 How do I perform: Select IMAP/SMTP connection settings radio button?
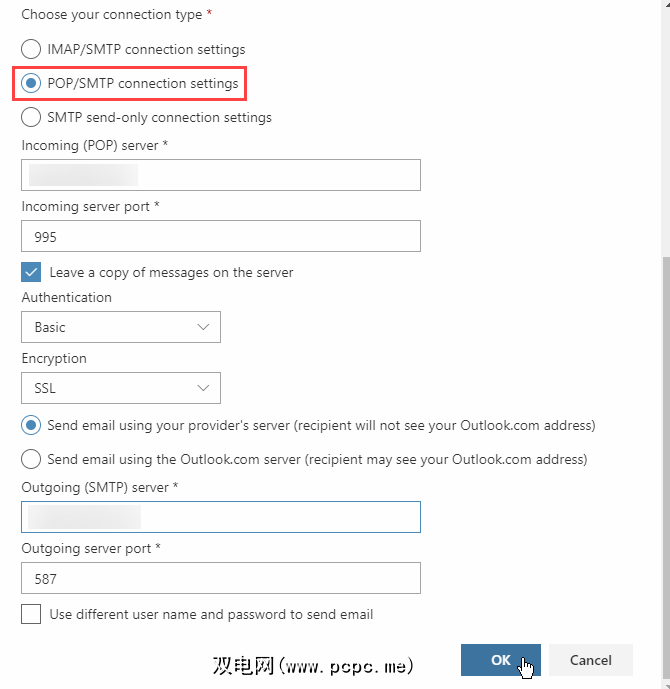coord(31,49)
